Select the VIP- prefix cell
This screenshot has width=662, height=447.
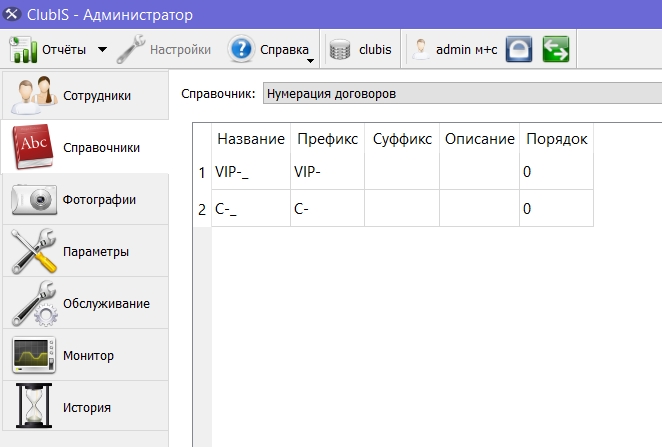pos(327,172)
